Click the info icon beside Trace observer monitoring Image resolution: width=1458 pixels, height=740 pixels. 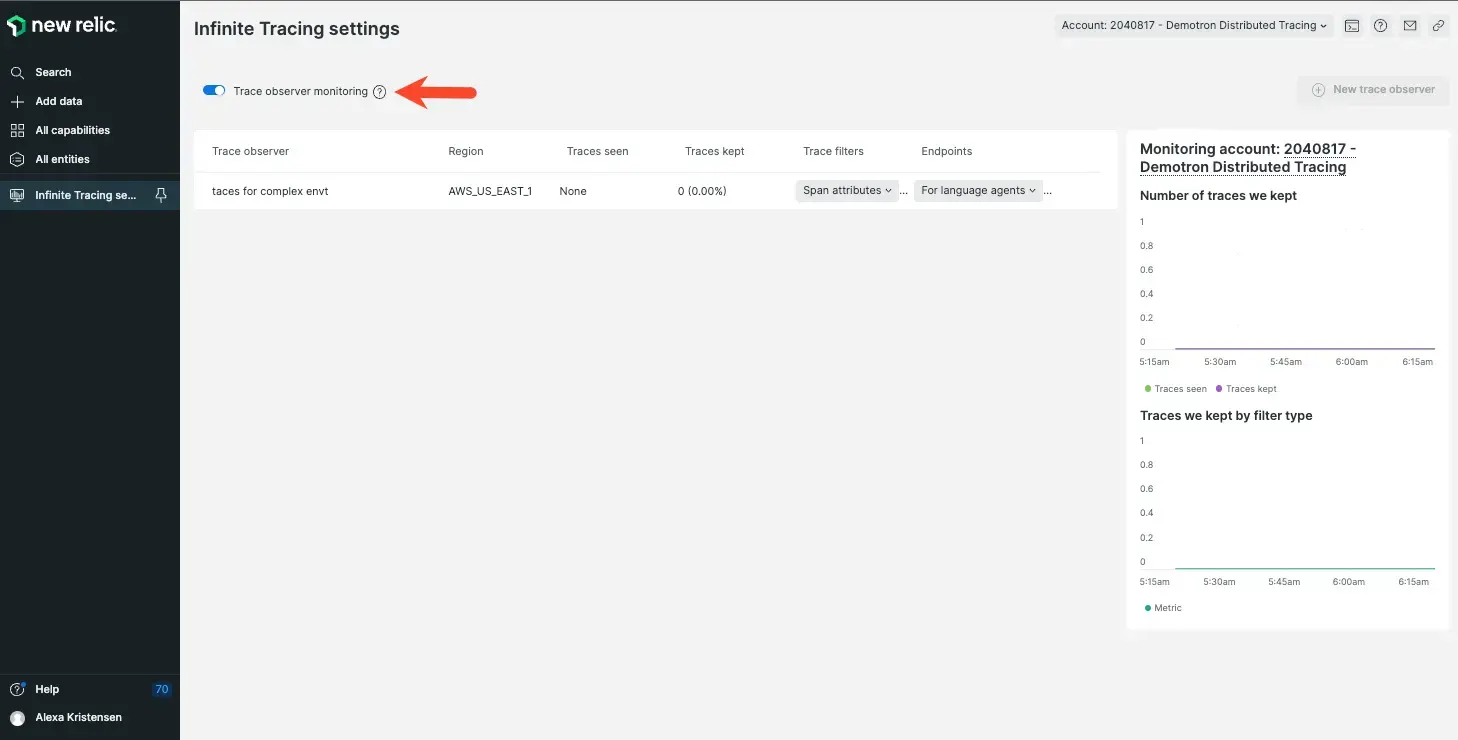(x=379, y=92)
